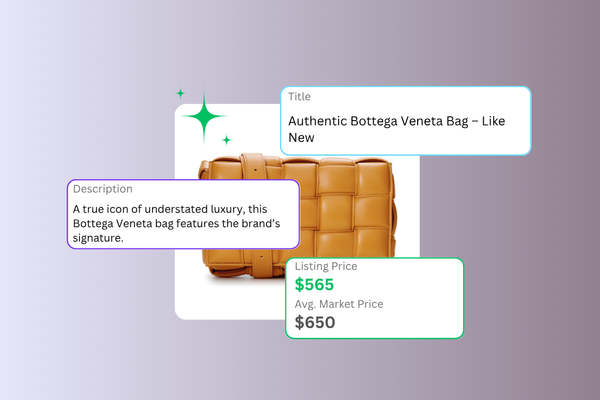Viewport: 600px width, 400px height.
Task: Click the word signature in the description
Action: (98, 238)
